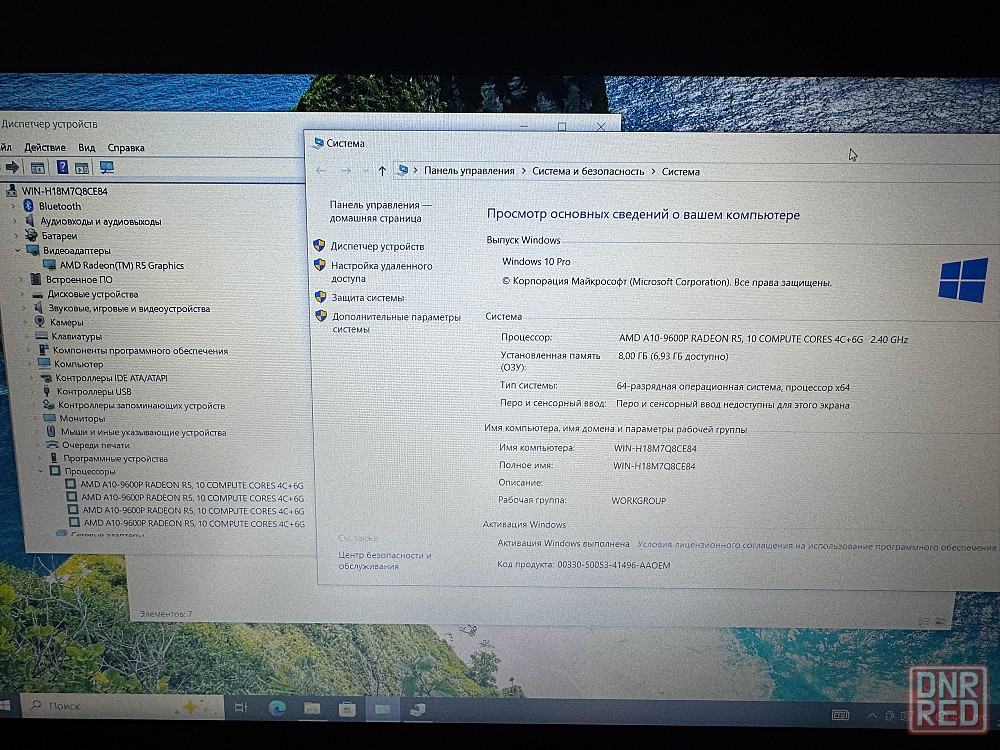Click the Дисковые устройства drive icon
1000x750 pixels.
38,294
